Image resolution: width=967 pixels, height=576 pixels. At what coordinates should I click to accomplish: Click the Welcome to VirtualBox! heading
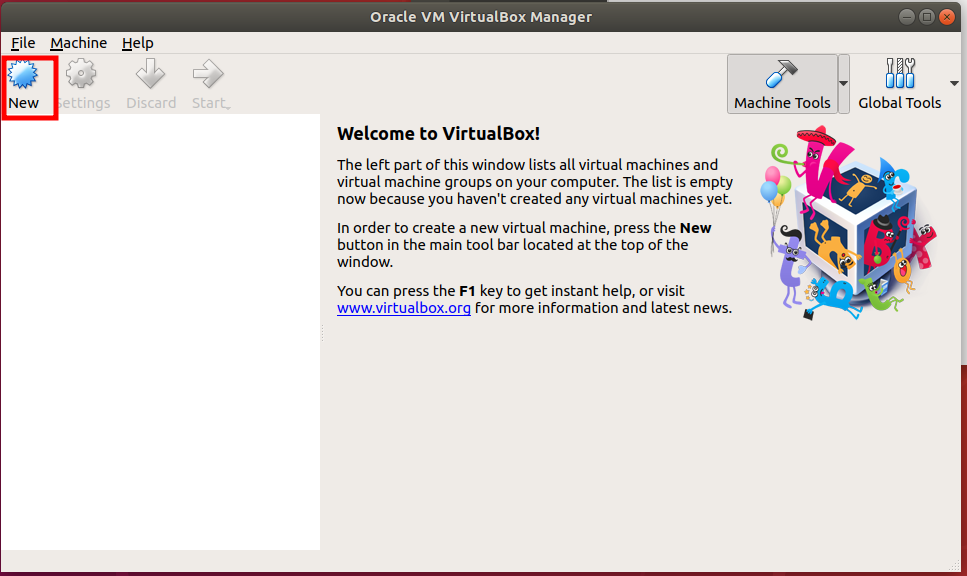point(438,134)
